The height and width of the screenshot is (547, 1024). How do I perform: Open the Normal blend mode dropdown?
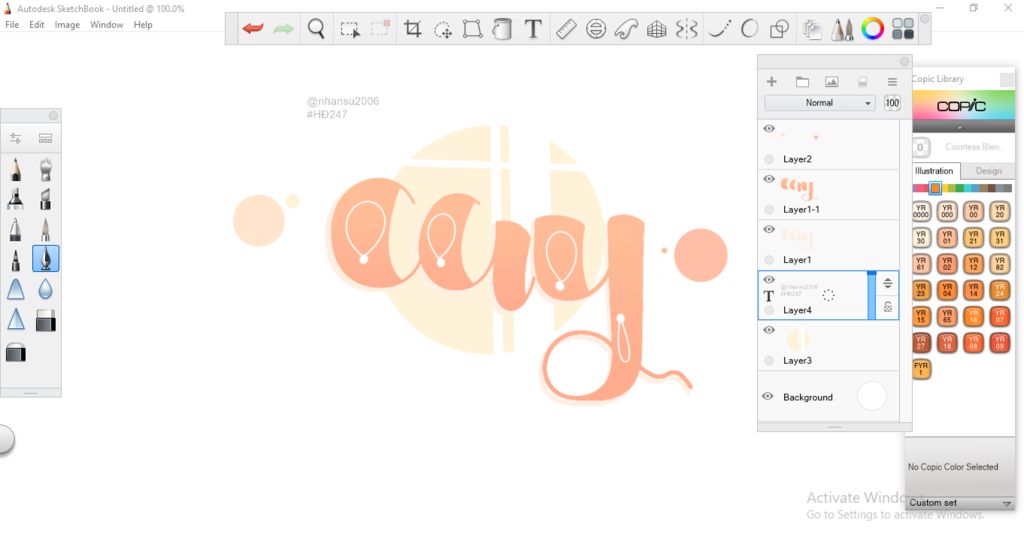[820, 102]
